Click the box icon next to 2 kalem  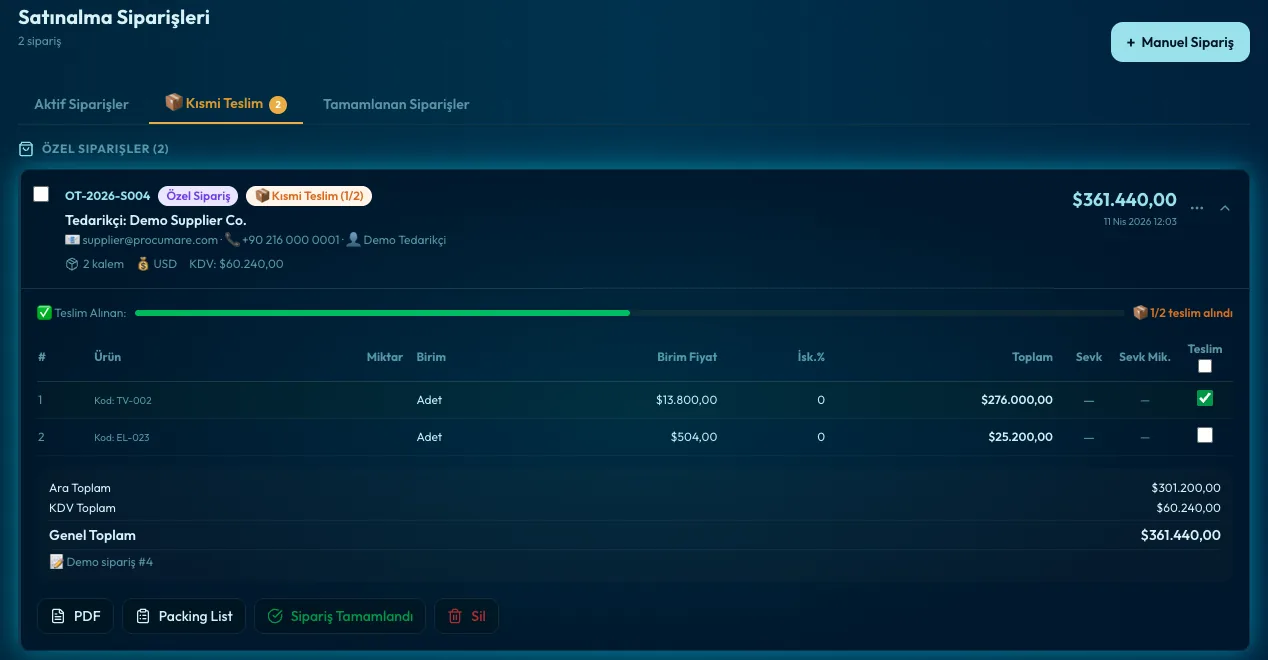(72, 264)
